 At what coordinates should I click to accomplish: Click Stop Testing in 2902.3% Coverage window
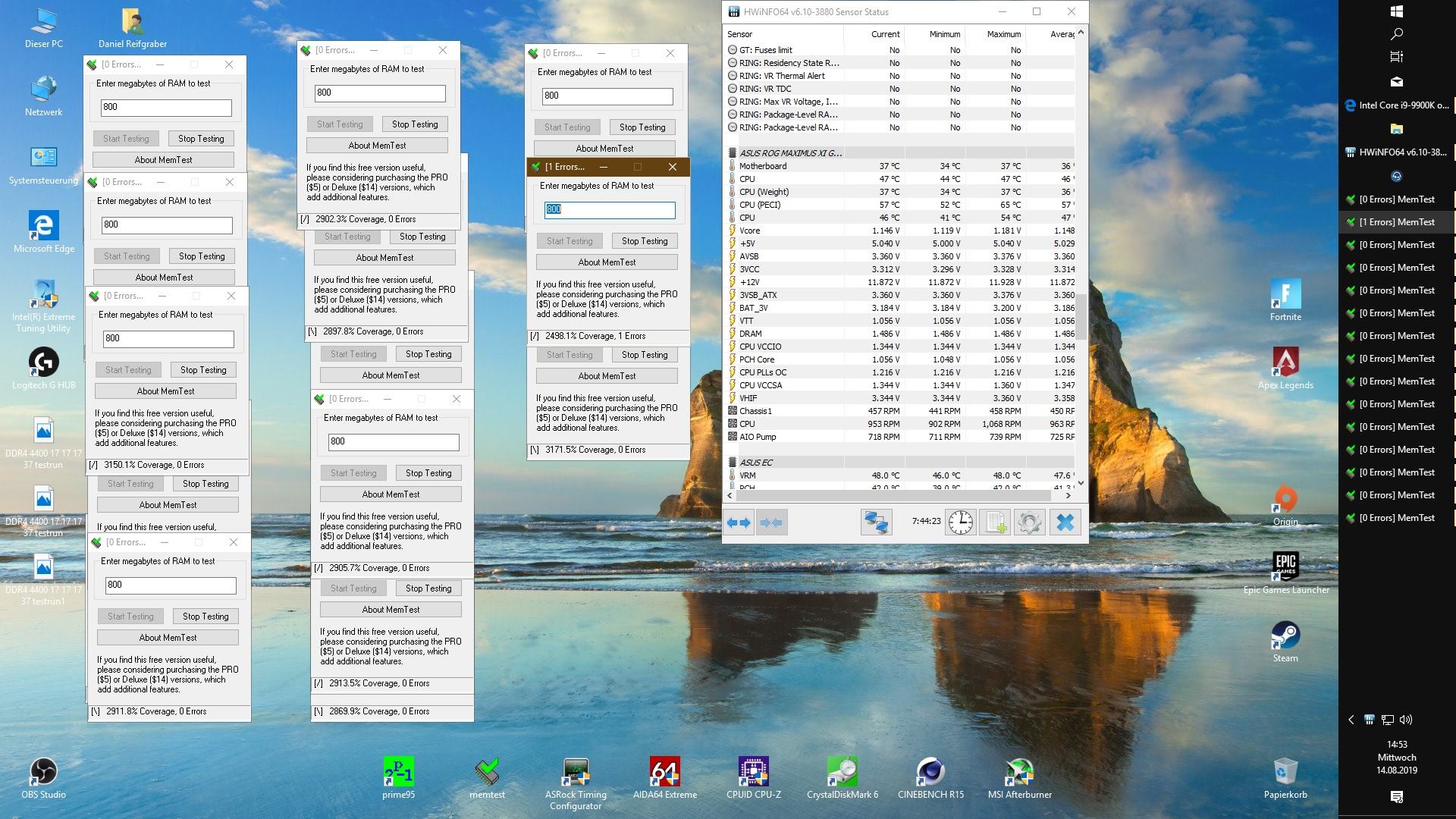[x=415, y=124]
